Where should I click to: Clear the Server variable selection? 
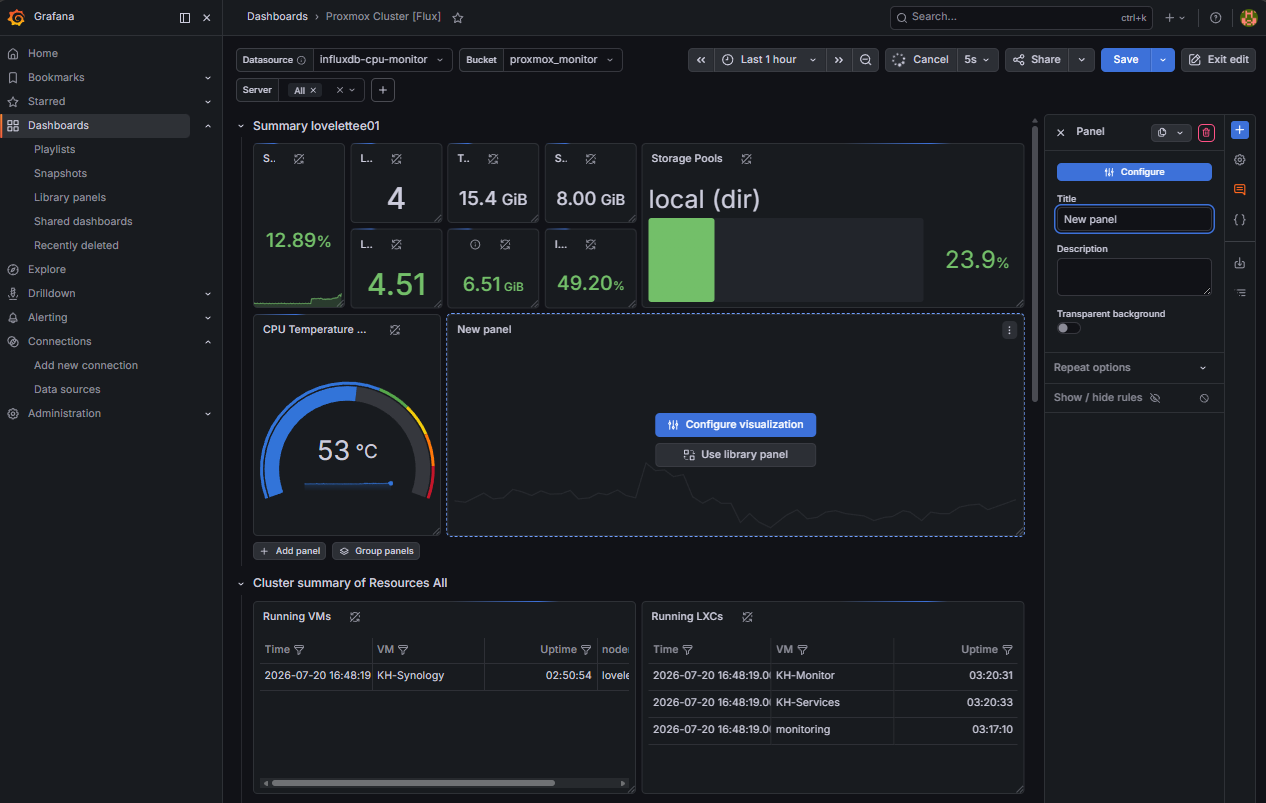click(x=339, y=90)
